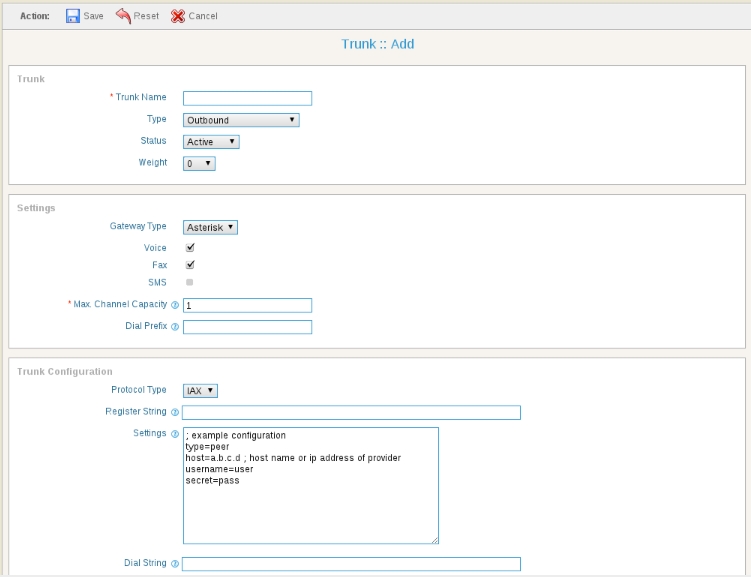
Task: Click the Reset button label
Action: click(x=146, y=16)
